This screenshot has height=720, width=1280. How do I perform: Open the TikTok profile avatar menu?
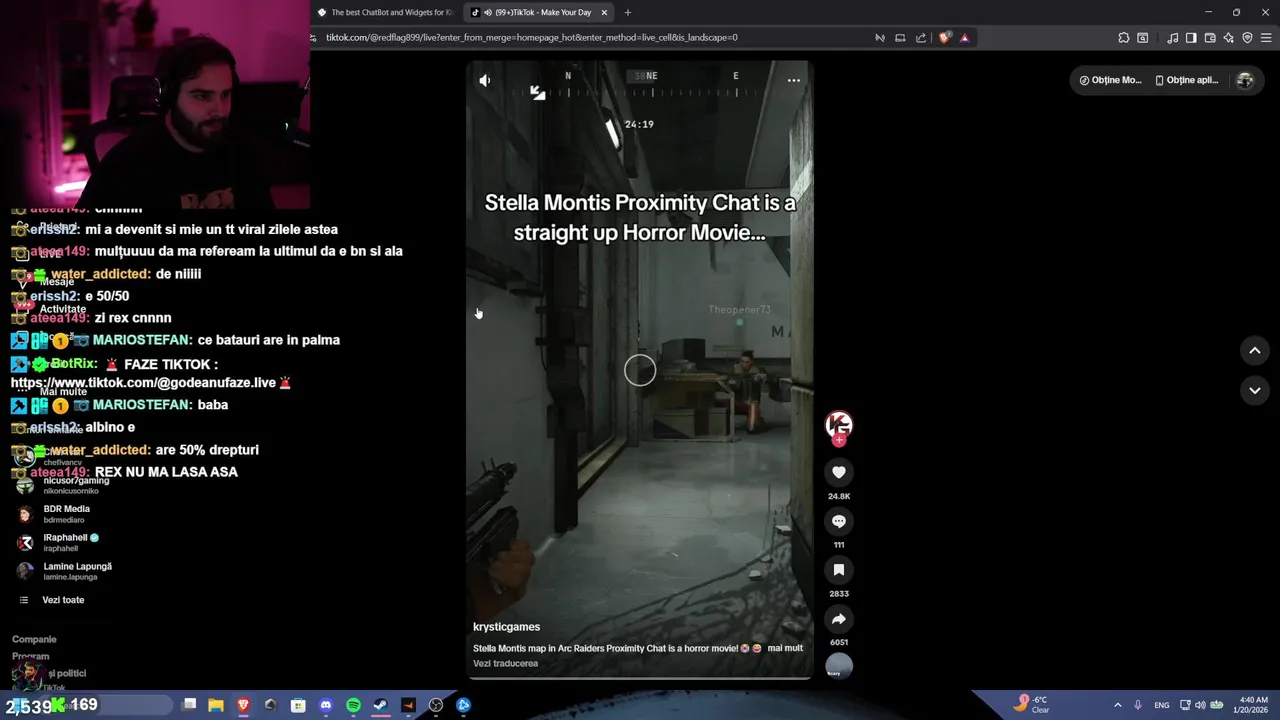point(1245,80)
